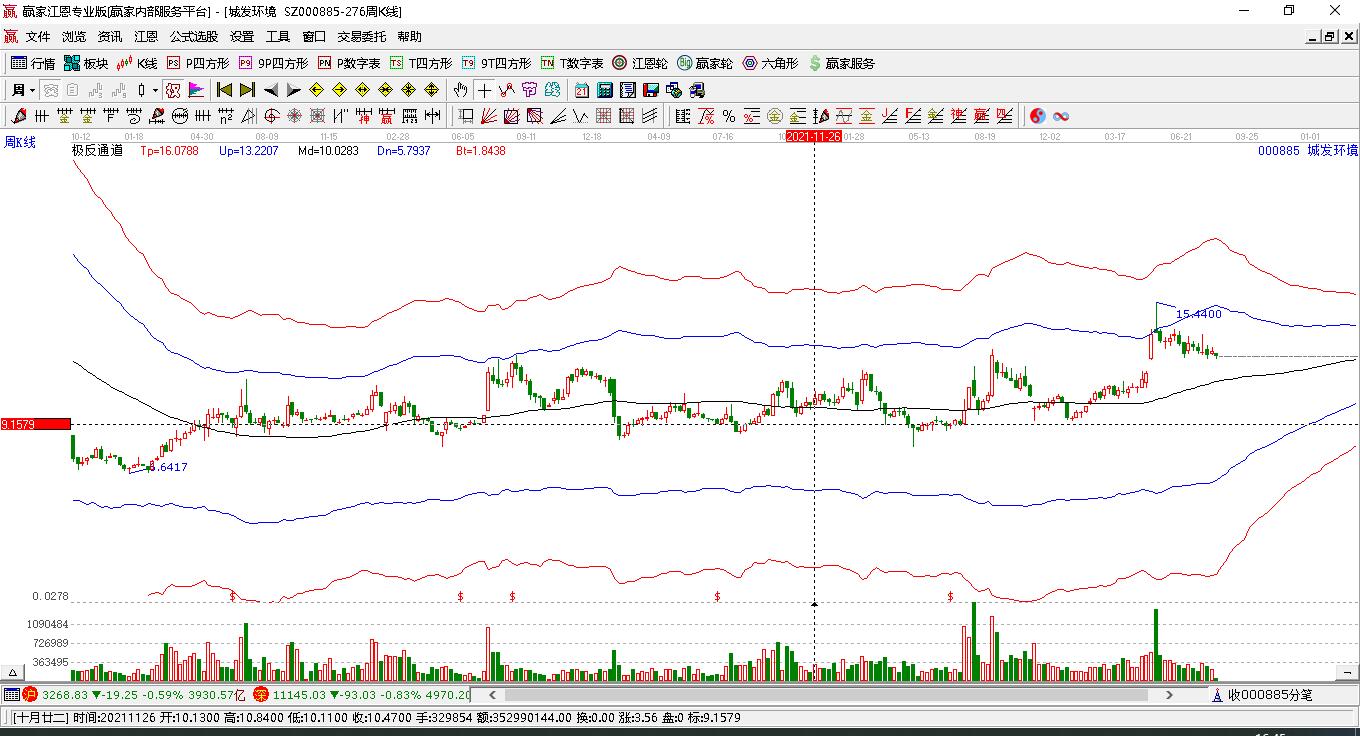Screen dimensions: 1360x736
Task: Step forward with the black right arrow
Action: pos(293,90)
